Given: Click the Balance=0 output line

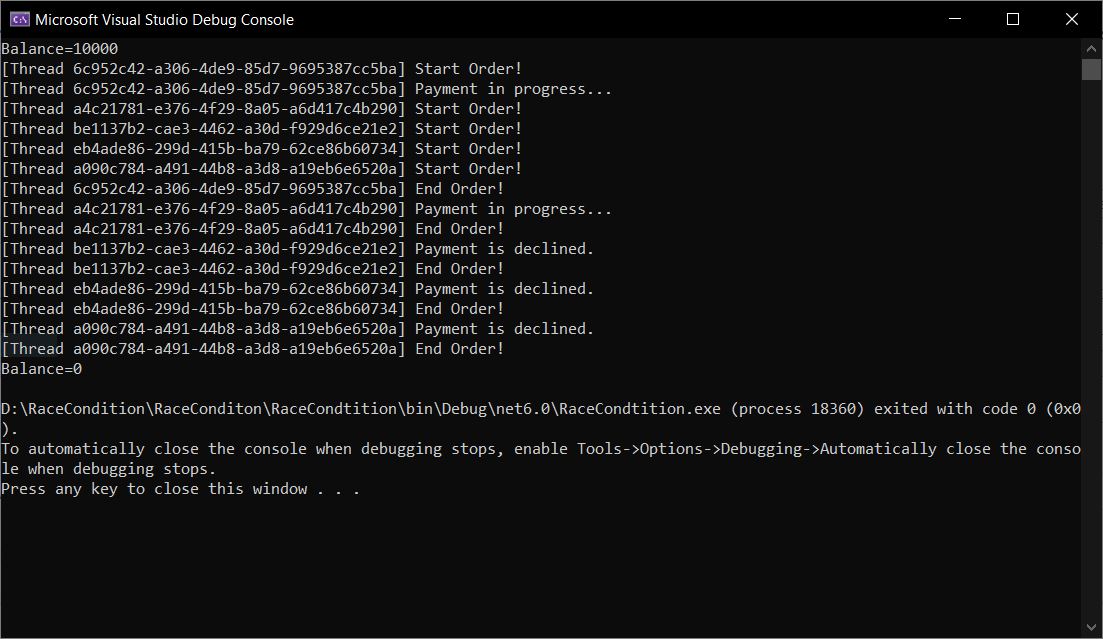Looking at the screenshot, I should pos(42,369).
